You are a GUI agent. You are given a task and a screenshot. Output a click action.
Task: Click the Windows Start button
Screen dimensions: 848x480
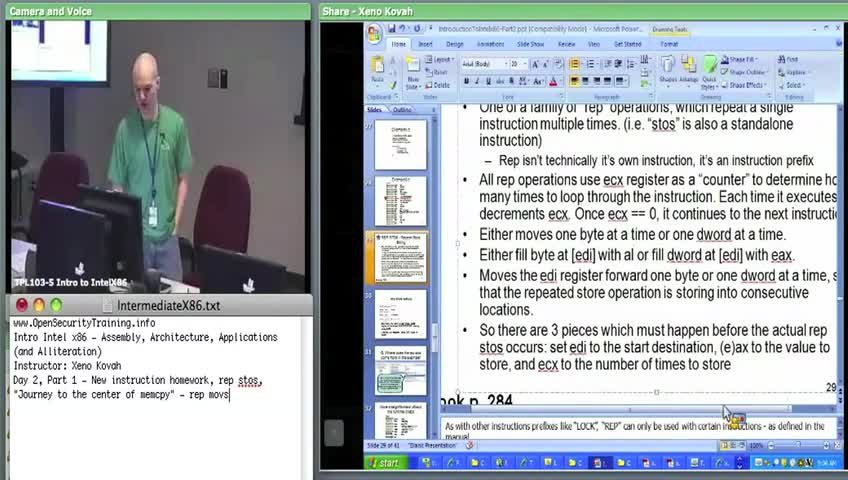[386, 463]
